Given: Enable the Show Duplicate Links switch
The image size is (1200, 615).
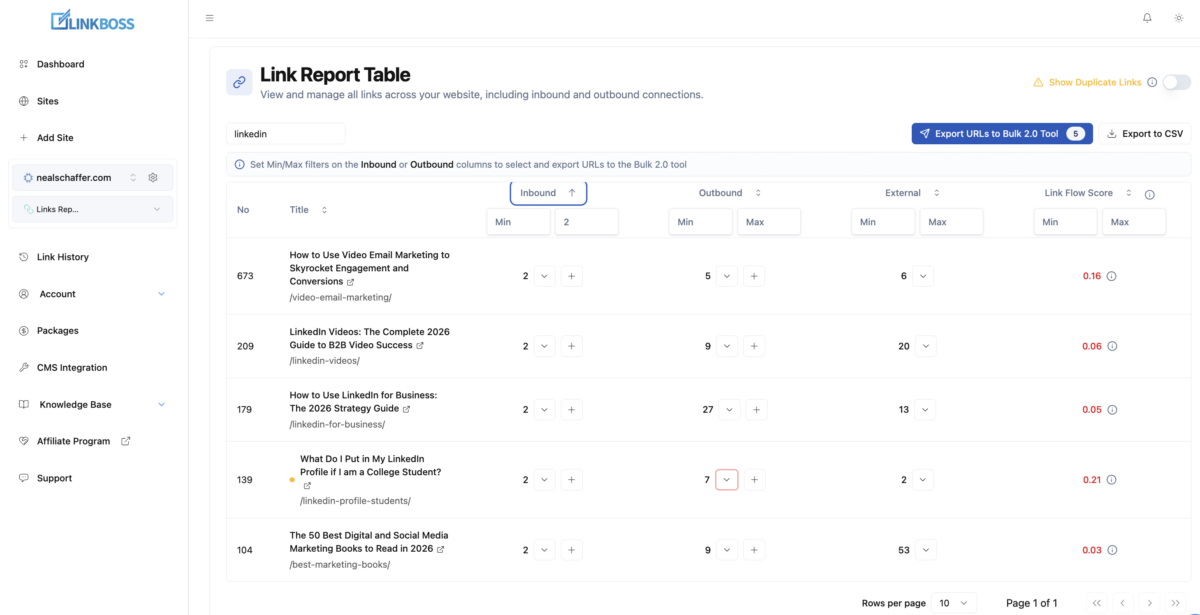Looking at the screenshot, I should pos(1176,82).
